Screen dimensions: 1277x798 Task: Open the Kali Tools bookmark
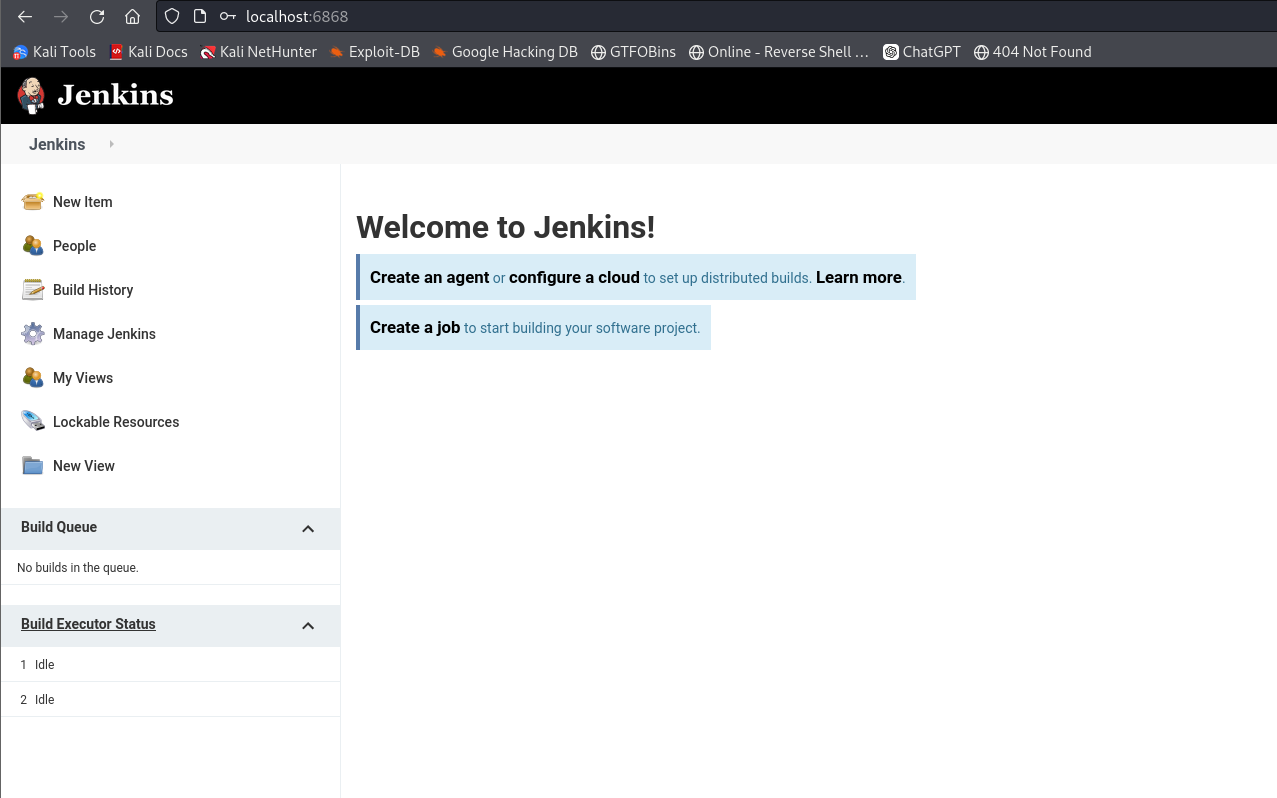click(54, 52)
